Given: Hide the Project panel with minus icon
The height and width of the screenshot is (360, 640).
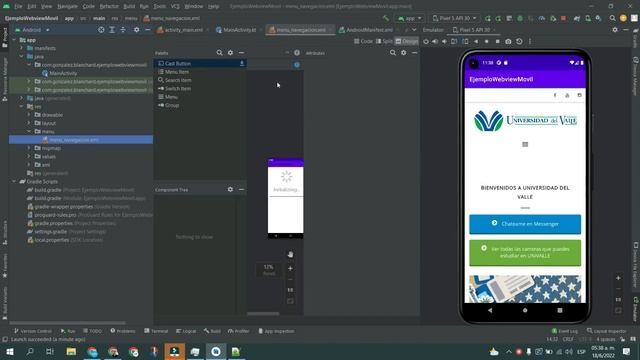Looking at the screenshot, I should pyautogui.click(x=147, y=30).
